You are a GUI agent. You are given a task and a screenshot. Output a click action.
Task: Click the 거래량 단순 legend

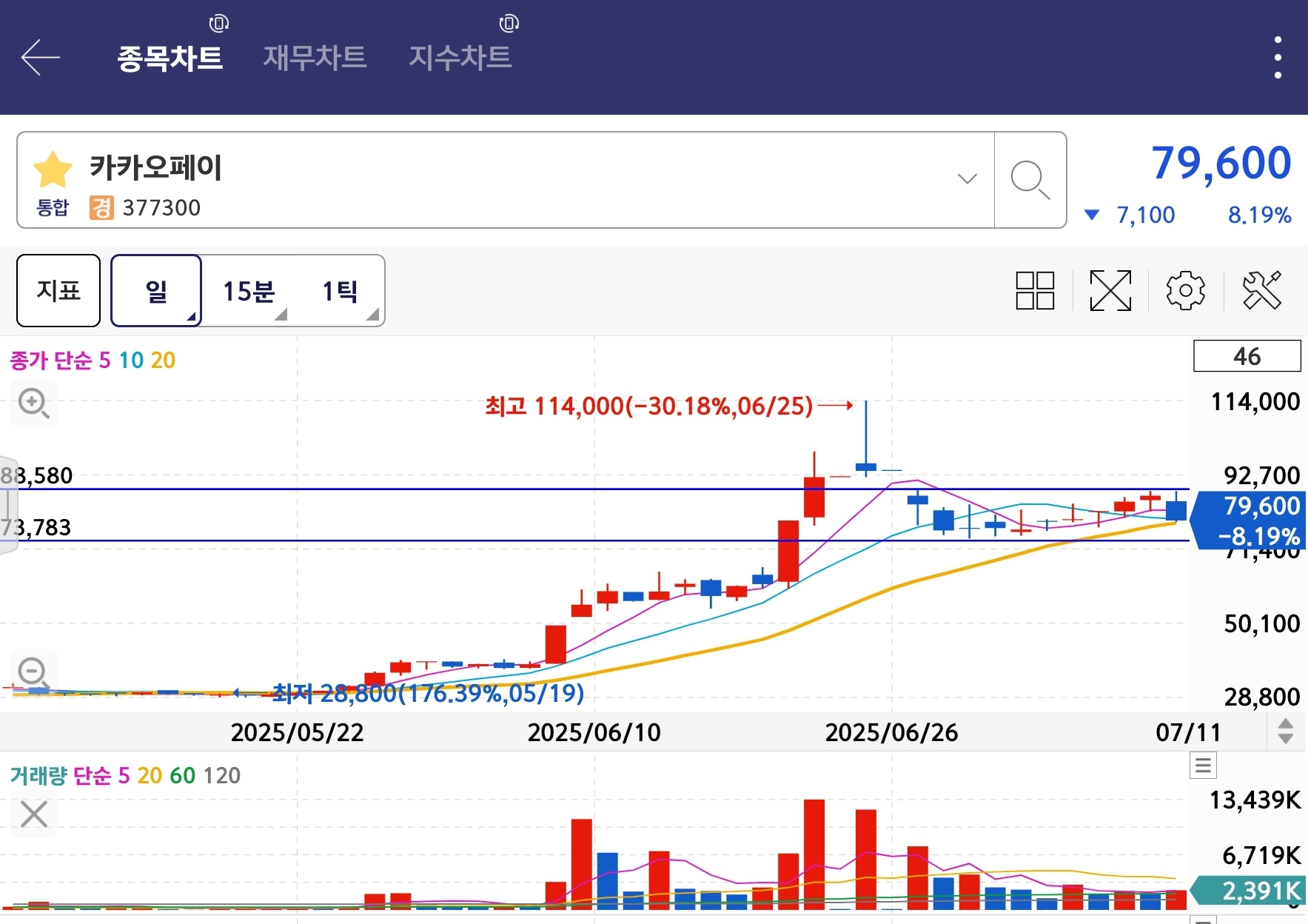tap(60, 775)
